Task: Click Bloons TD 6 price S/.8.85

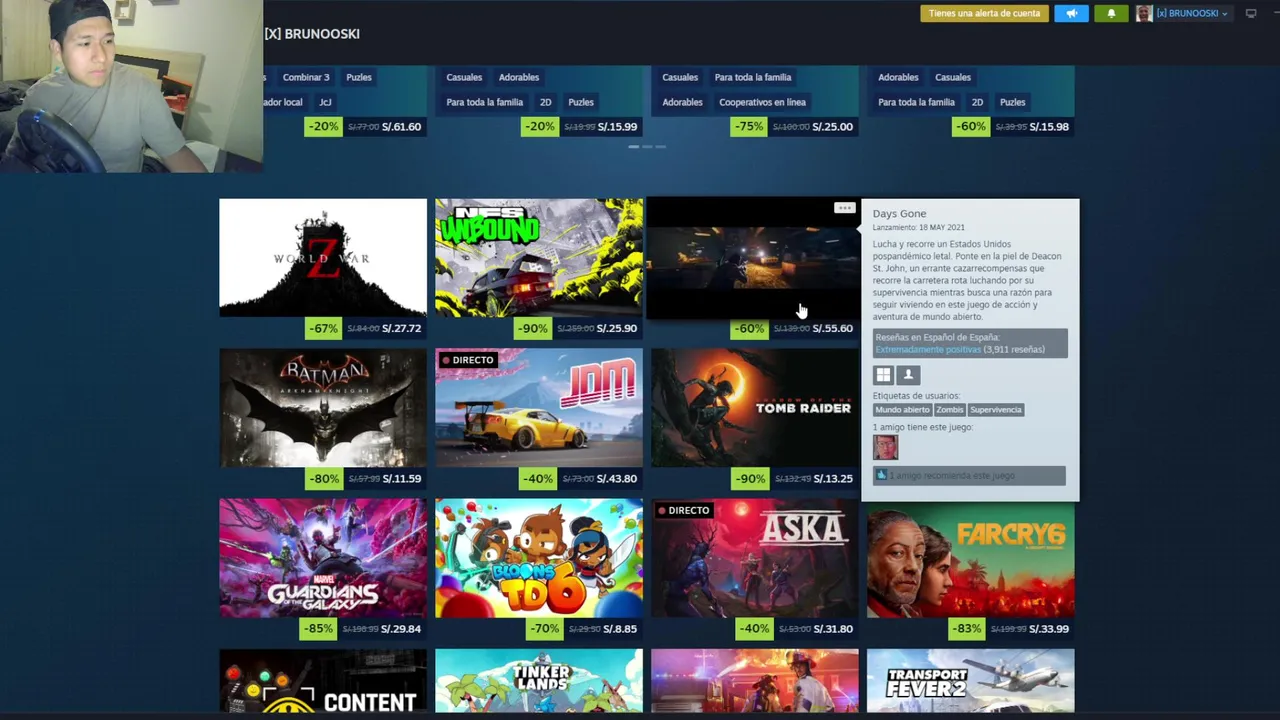Action: click(x=620, y=629)
